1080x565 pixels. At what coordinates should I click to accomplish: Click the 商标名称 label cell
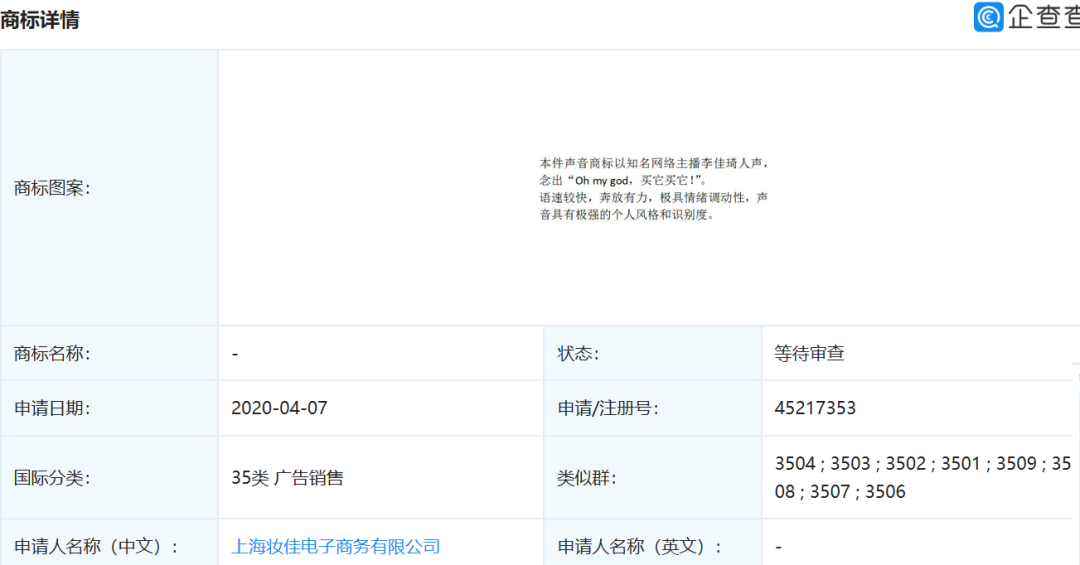click(x=110, y=353)
